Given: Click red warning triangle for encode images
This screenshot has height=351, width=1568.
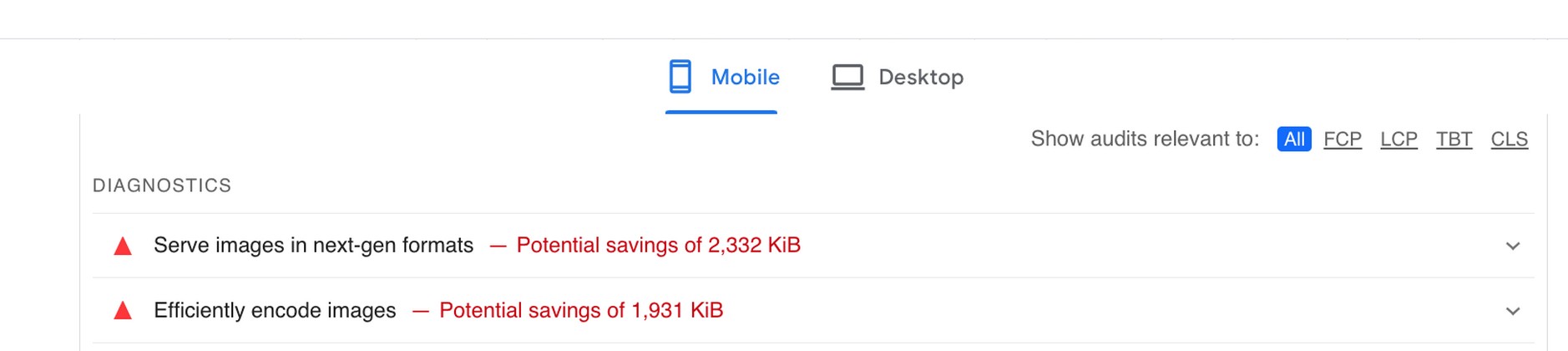Looking at the screenshot, I should (x=123, y=311).
